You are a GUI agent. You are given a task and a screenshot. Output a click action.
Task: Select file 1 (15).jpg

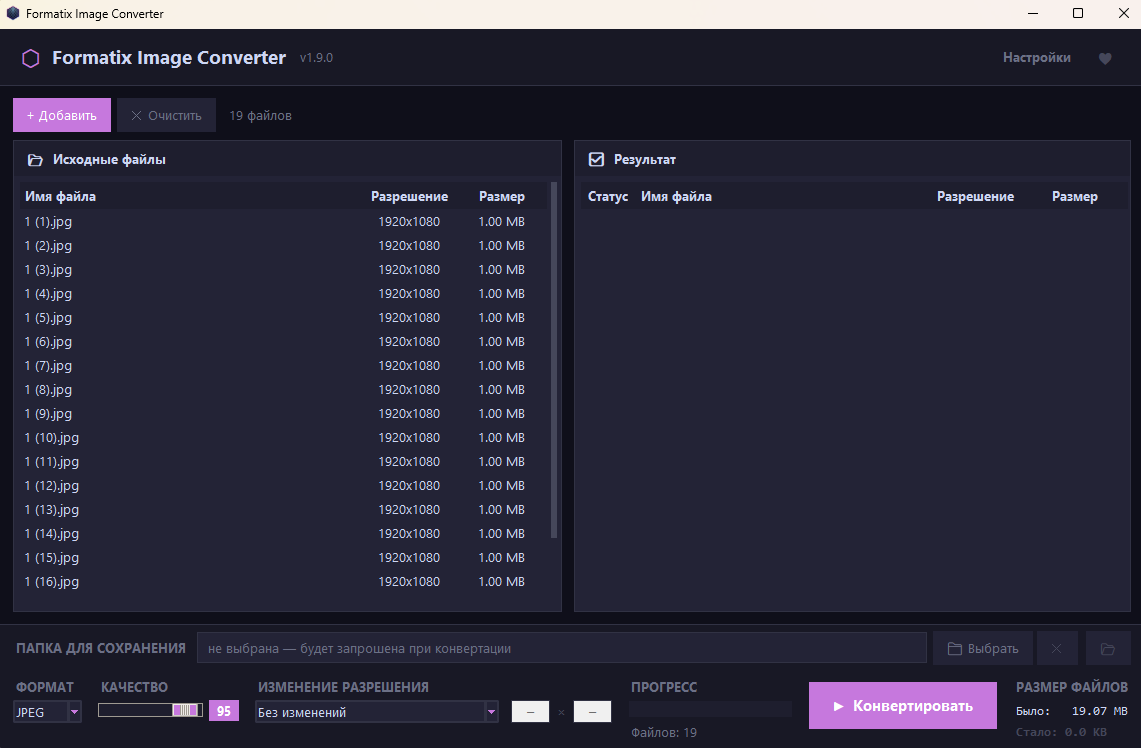[285, 557]
